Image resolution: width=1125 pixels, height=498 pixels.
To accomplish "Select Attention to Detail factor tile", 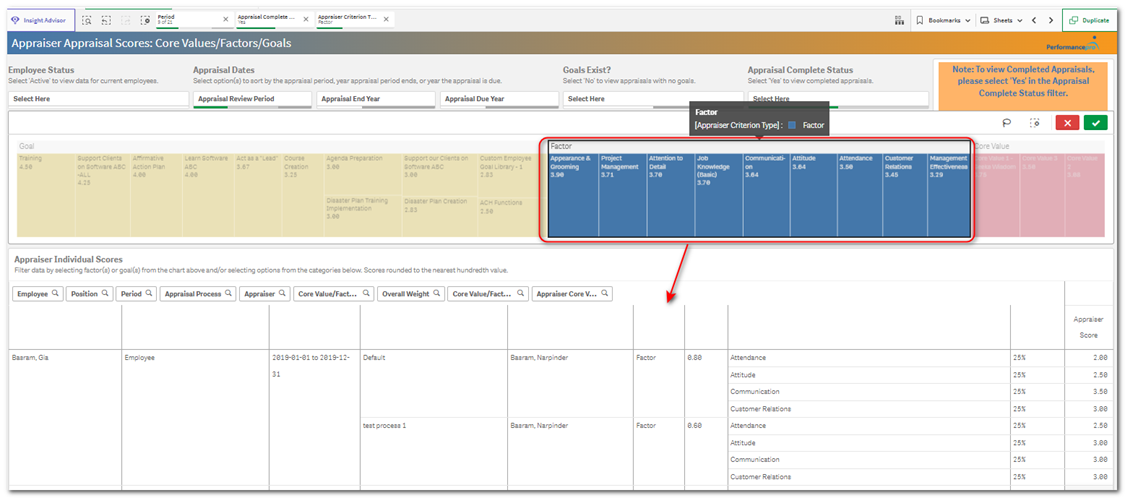I will (x=670, y=194).
